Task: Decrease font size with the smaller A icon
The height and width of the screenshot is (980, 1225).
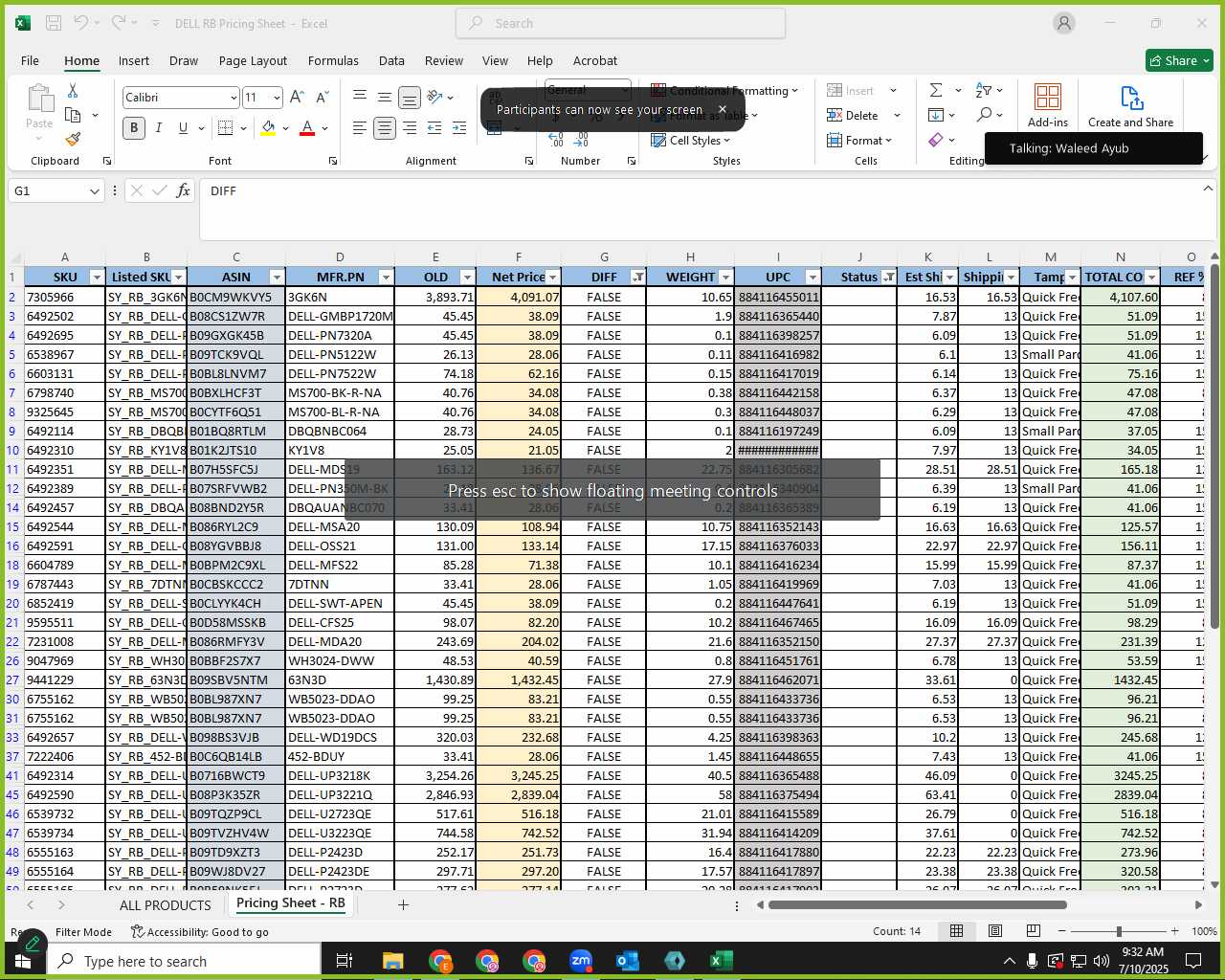Action: 322,97
